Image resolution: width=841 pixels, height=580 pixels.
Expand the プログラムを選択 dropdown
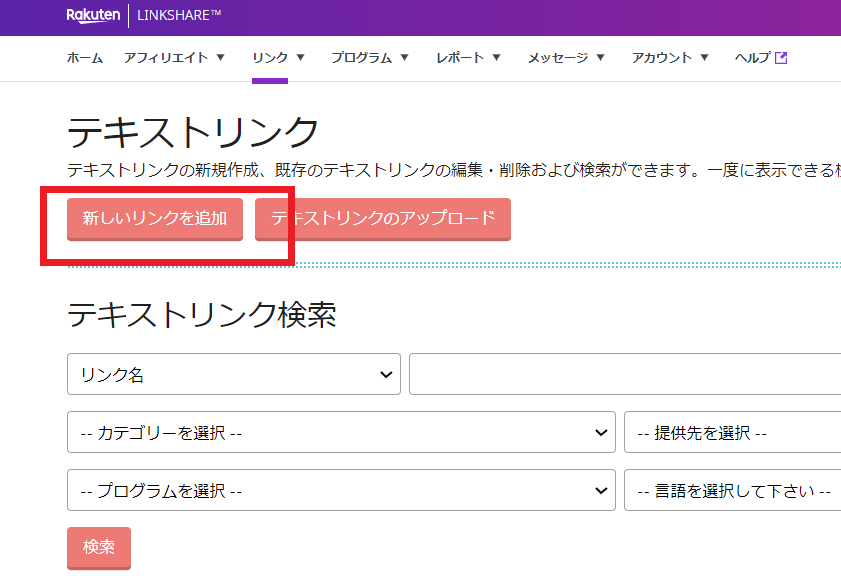tap(340, 491)
